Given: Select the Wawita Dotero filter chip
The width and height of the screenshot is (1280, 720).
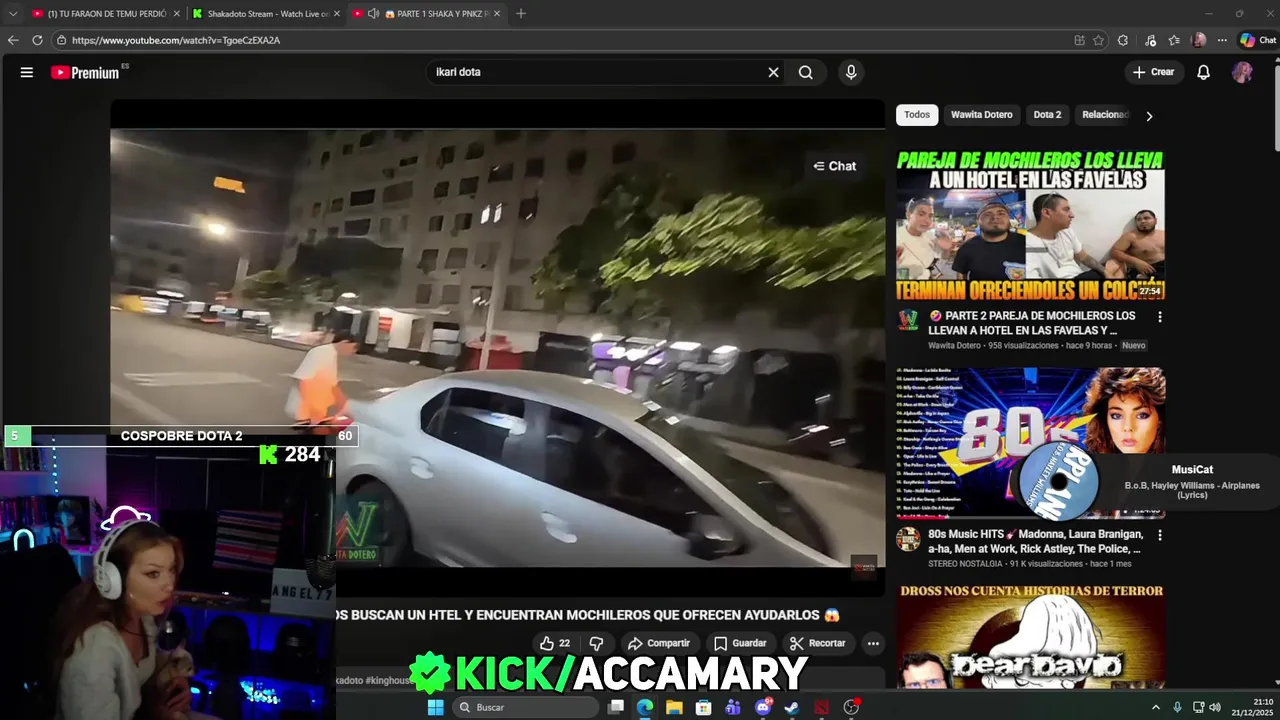Looking at the screenshot, I should point(981,115).
